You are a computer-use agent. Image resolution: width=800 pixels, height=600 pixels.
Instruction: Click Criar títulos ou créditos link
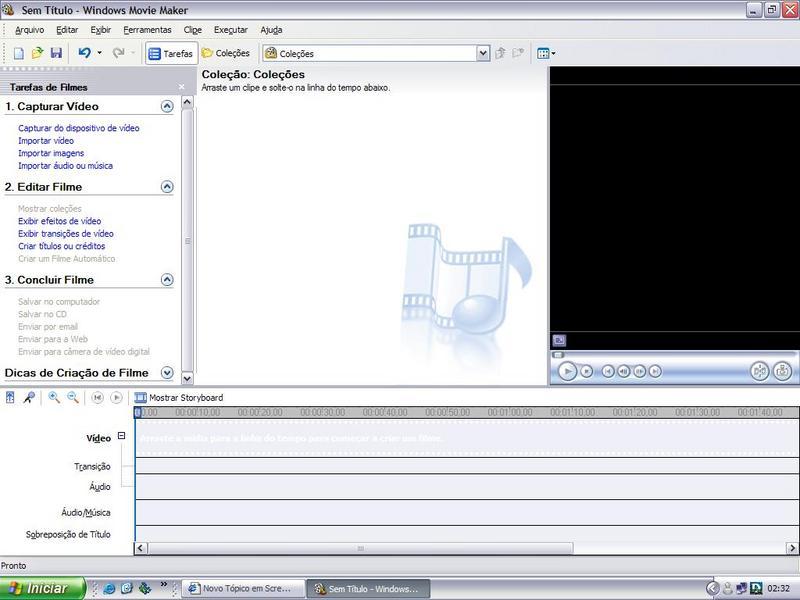coord(62,246)
